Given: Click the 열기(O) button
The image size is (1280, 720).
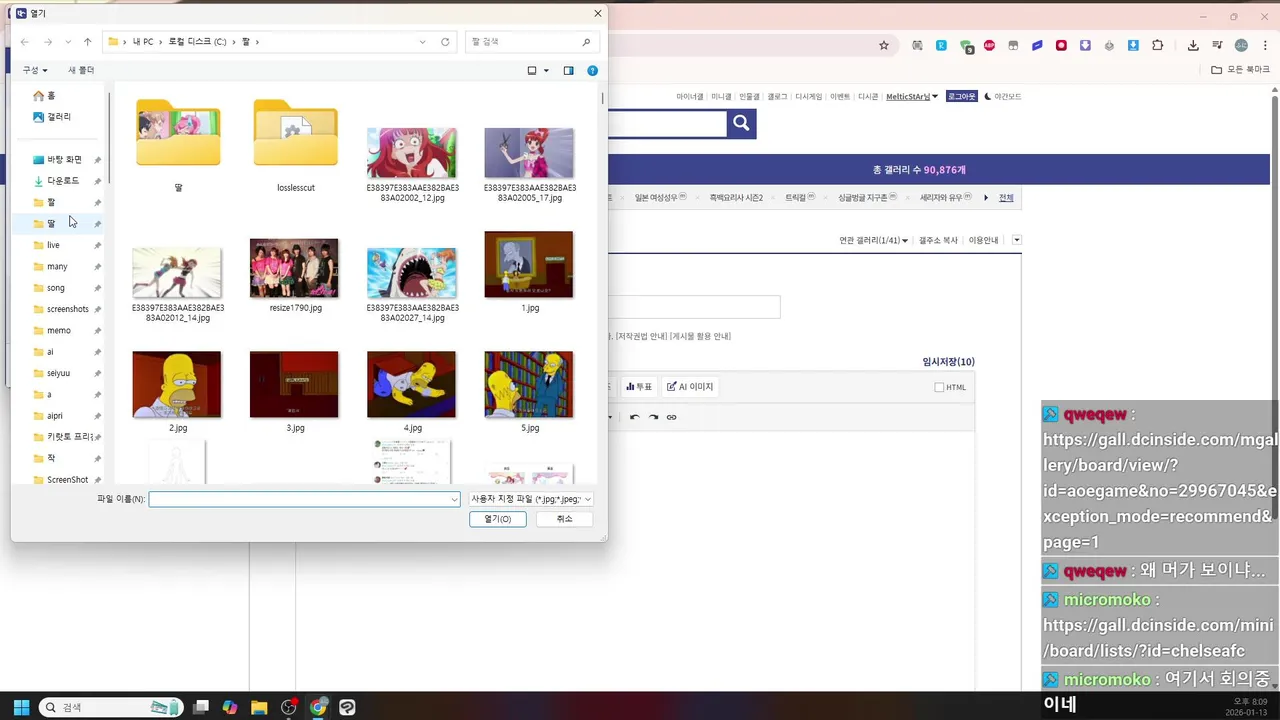Looking at the screenshot, I should tap(498, 519).
